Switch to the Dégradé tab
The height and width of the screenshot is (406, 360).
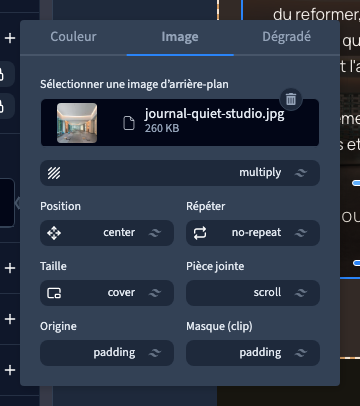tap(286, 37)
